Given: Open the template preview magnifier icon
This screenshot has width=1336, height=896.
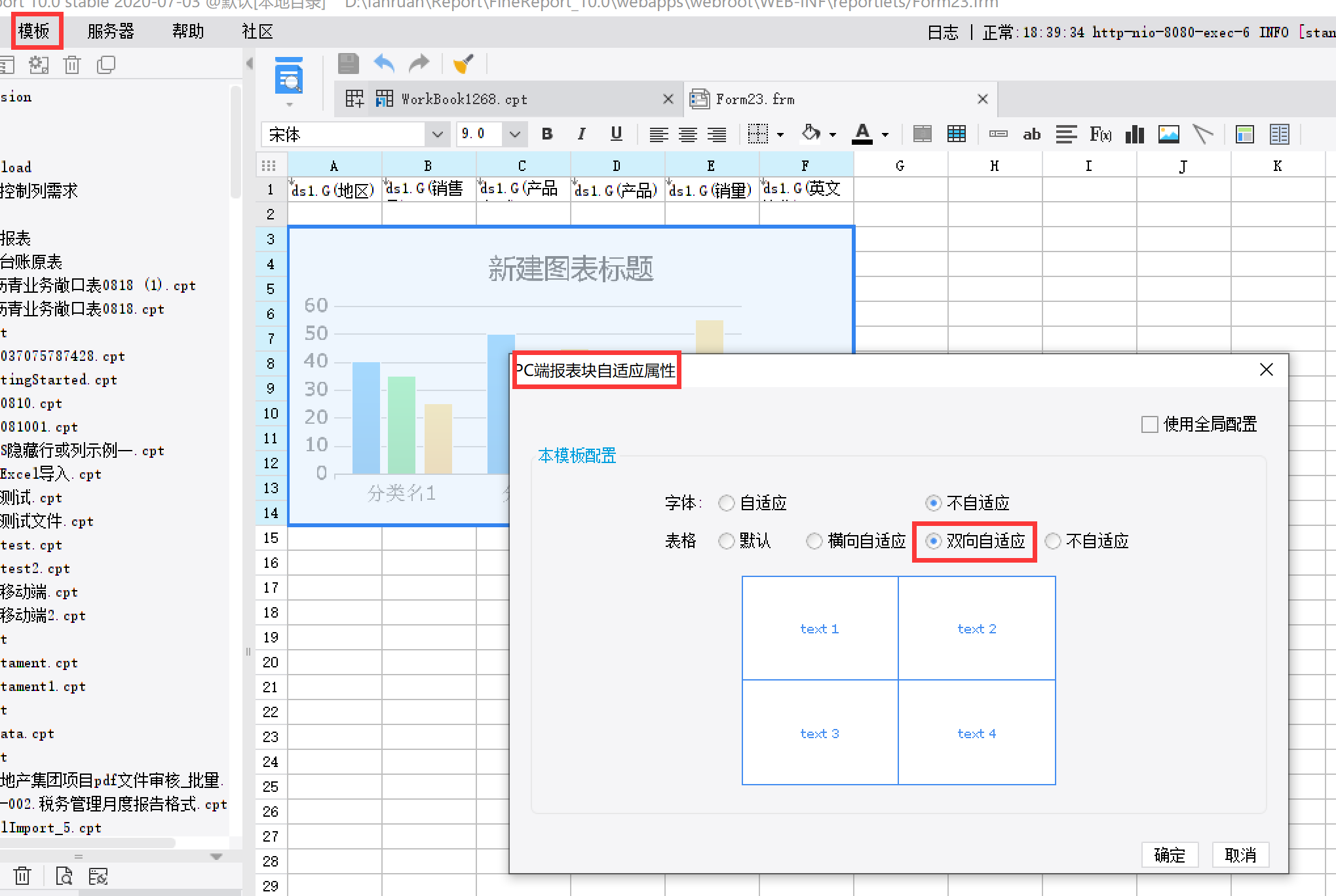Looking at the screenshot, I should tap(289, 76).
